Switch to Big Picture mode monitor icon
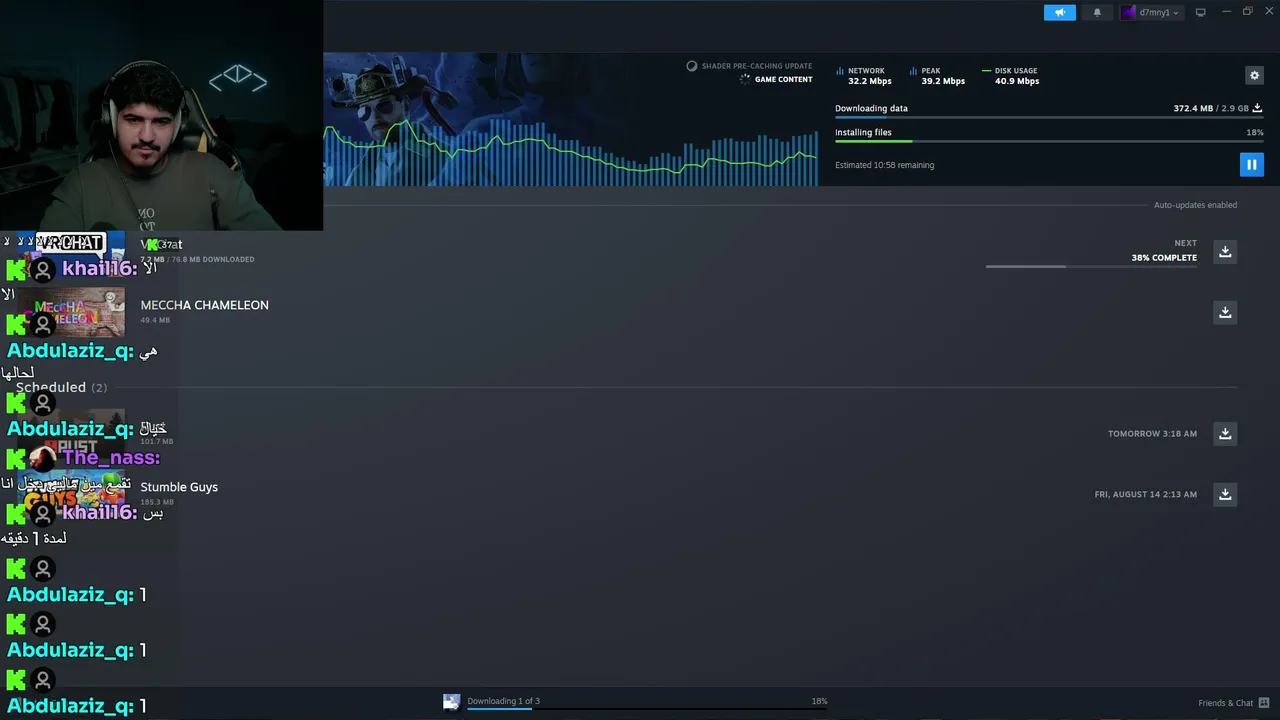This screenshot has height=720, width=1280. 1201,12
